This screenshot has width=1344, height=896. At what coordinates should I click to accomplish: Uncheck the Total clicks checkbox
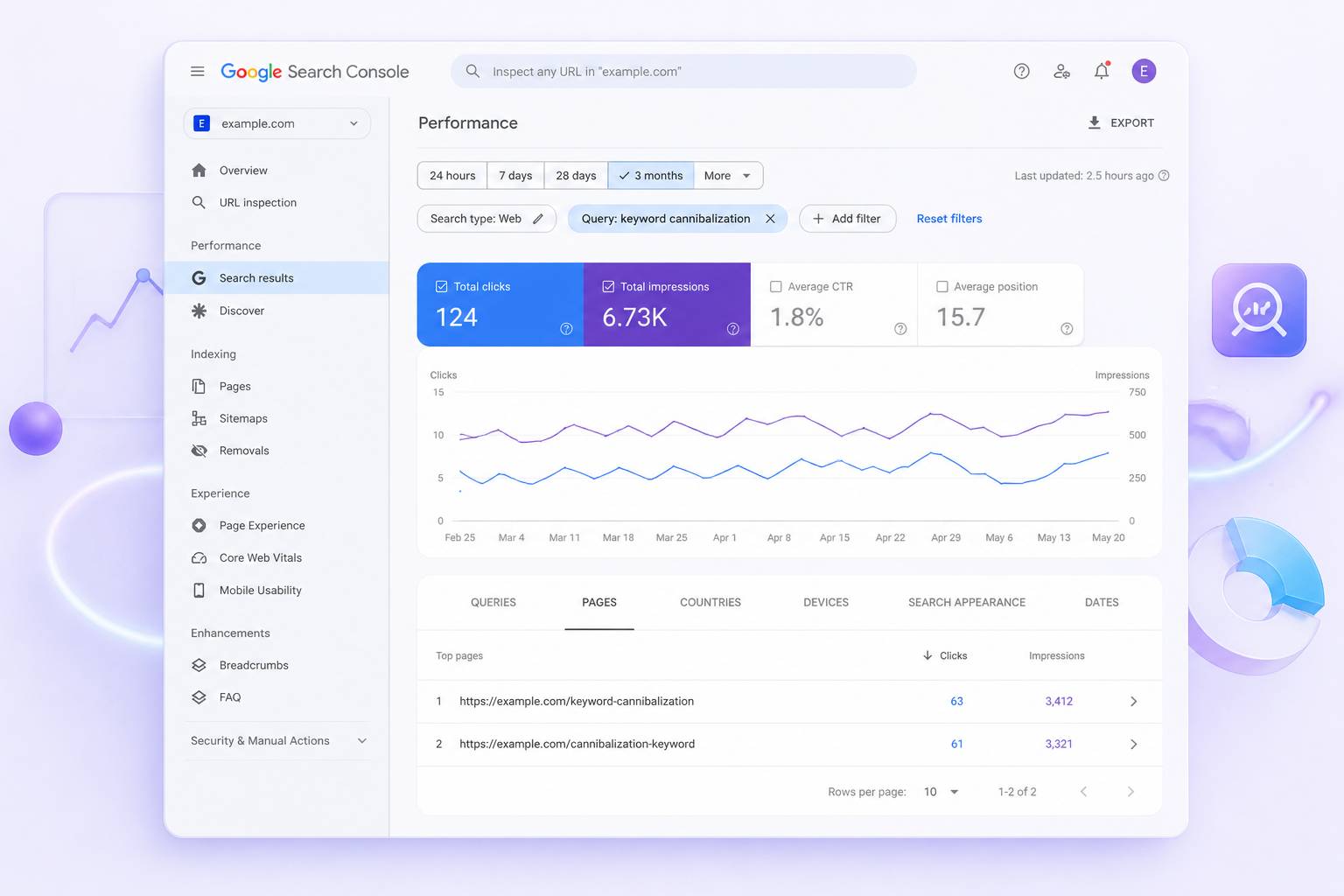pos(442,286)
